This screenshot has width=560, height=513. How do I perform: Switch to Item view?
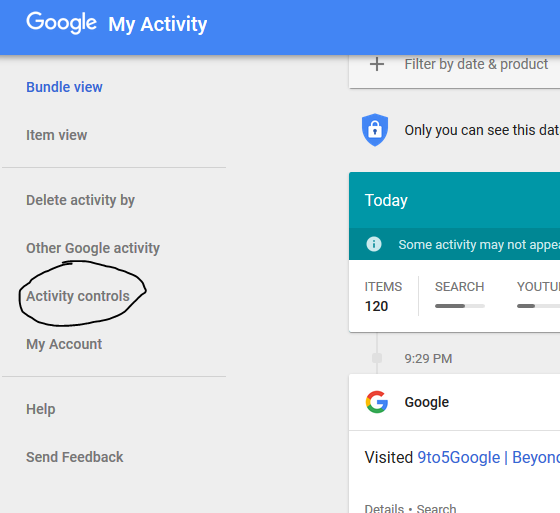click(56, 135)
